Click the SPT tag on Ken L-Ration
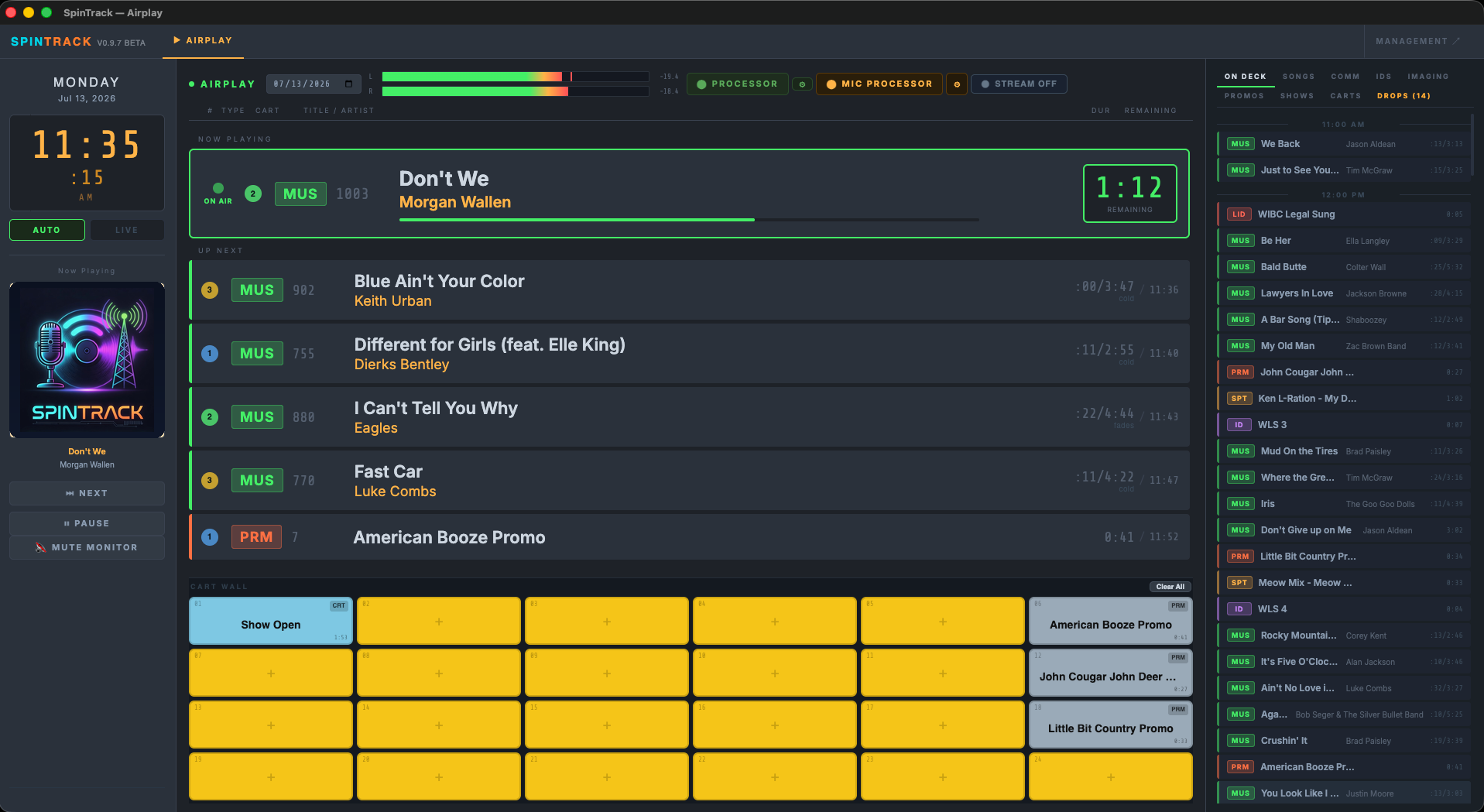 click(x=1239, y=399)
